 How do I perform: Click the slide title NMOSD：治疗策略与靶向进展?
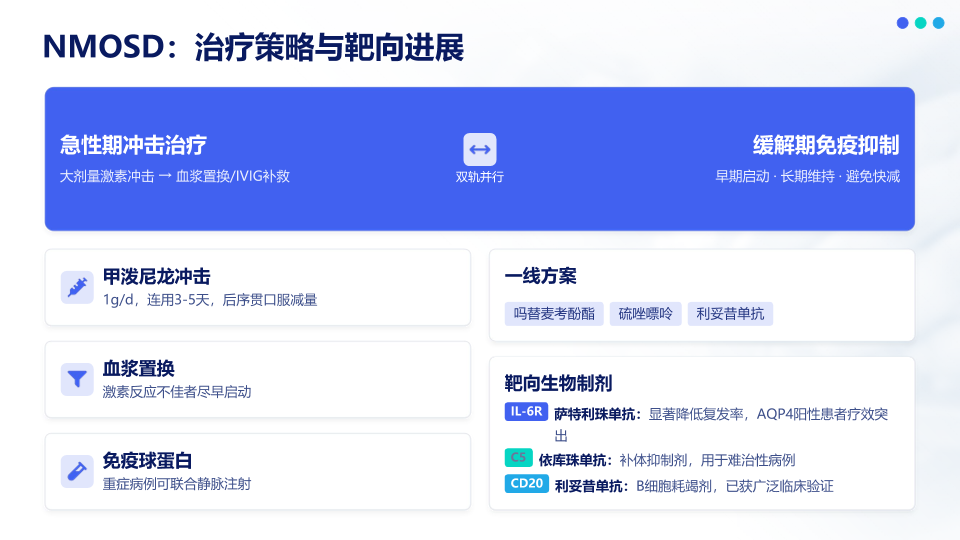pyautogui.click(x=253, y=47)
